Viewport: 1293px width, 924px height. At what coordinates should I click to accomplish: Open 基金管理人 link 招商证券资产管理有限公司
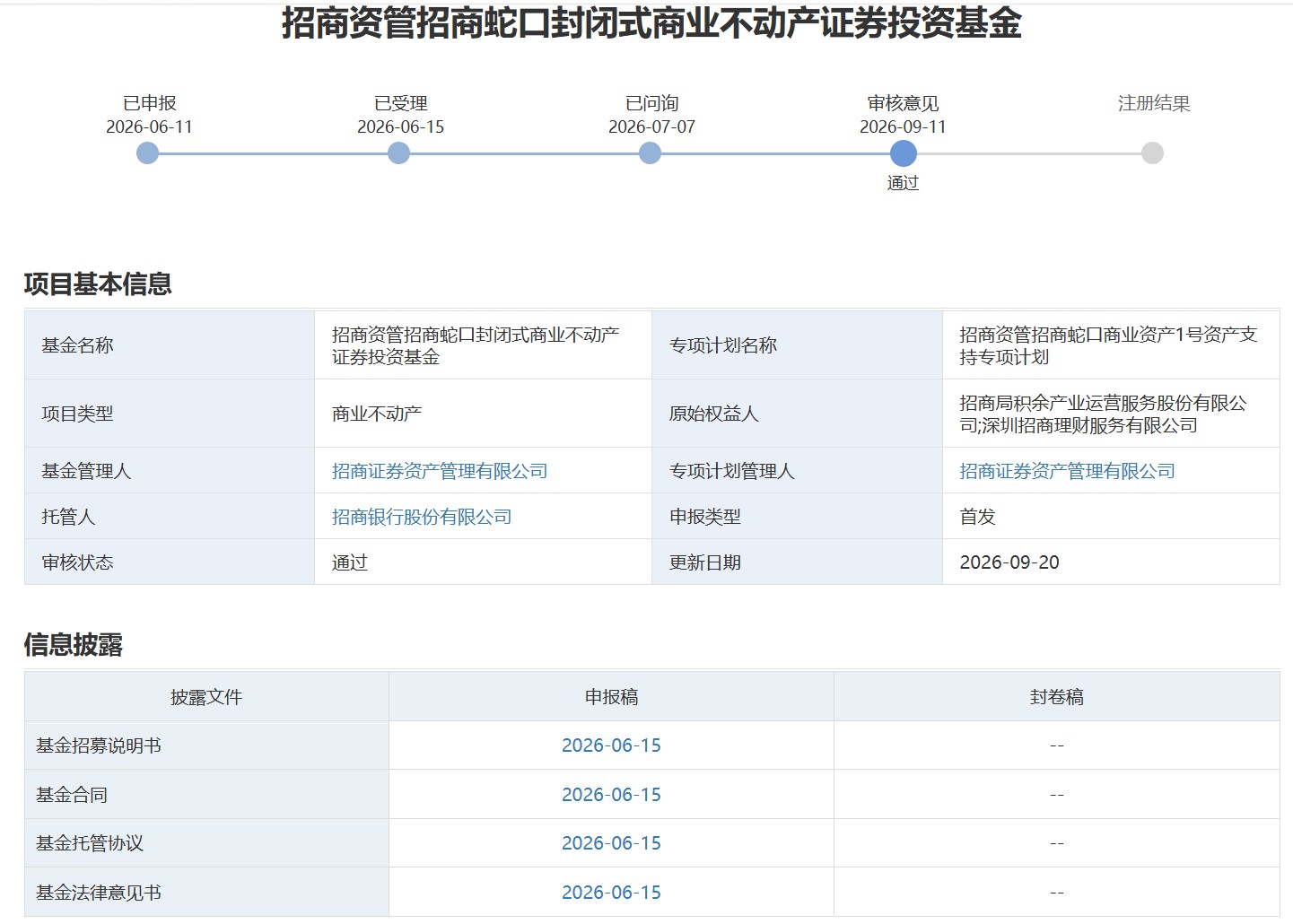coord(440,471)
